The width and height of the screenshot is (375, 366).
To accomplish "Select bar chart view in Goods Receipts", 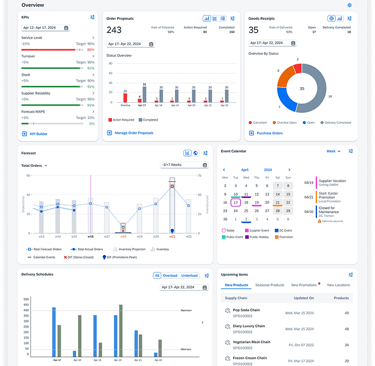I will 339,18.
